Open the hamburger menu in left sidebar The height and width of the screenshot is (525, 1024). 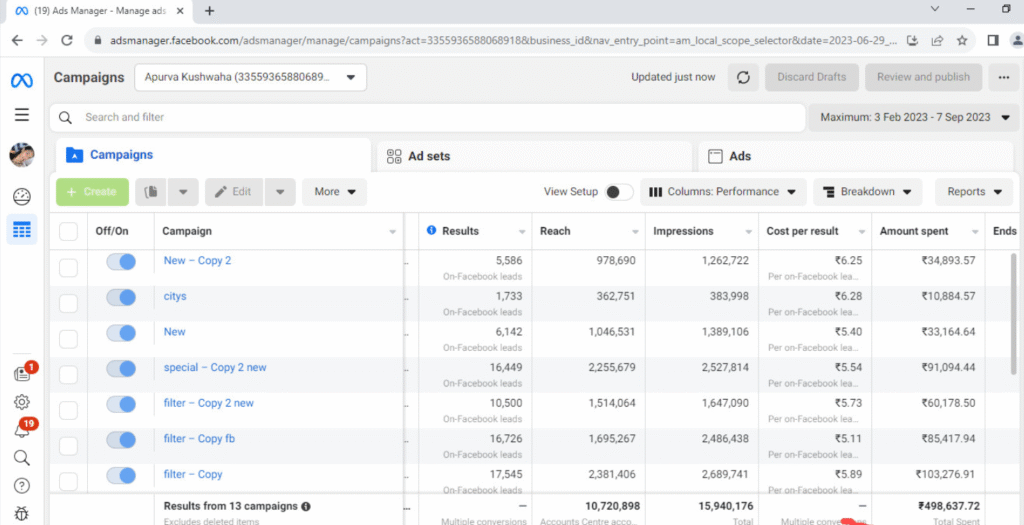21,115
